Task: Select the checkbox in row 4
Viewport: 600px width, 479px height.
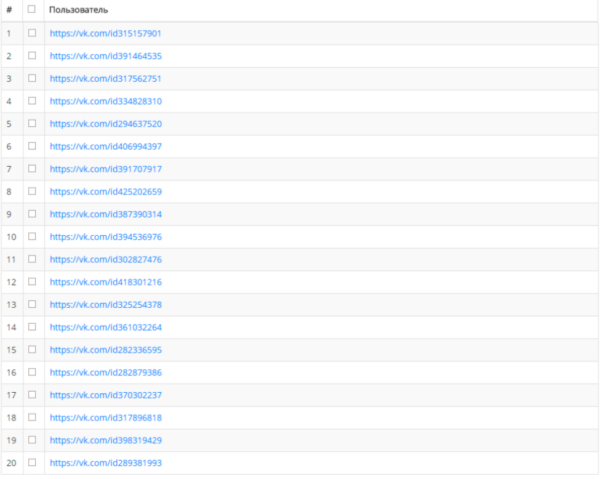Action: 32,101
